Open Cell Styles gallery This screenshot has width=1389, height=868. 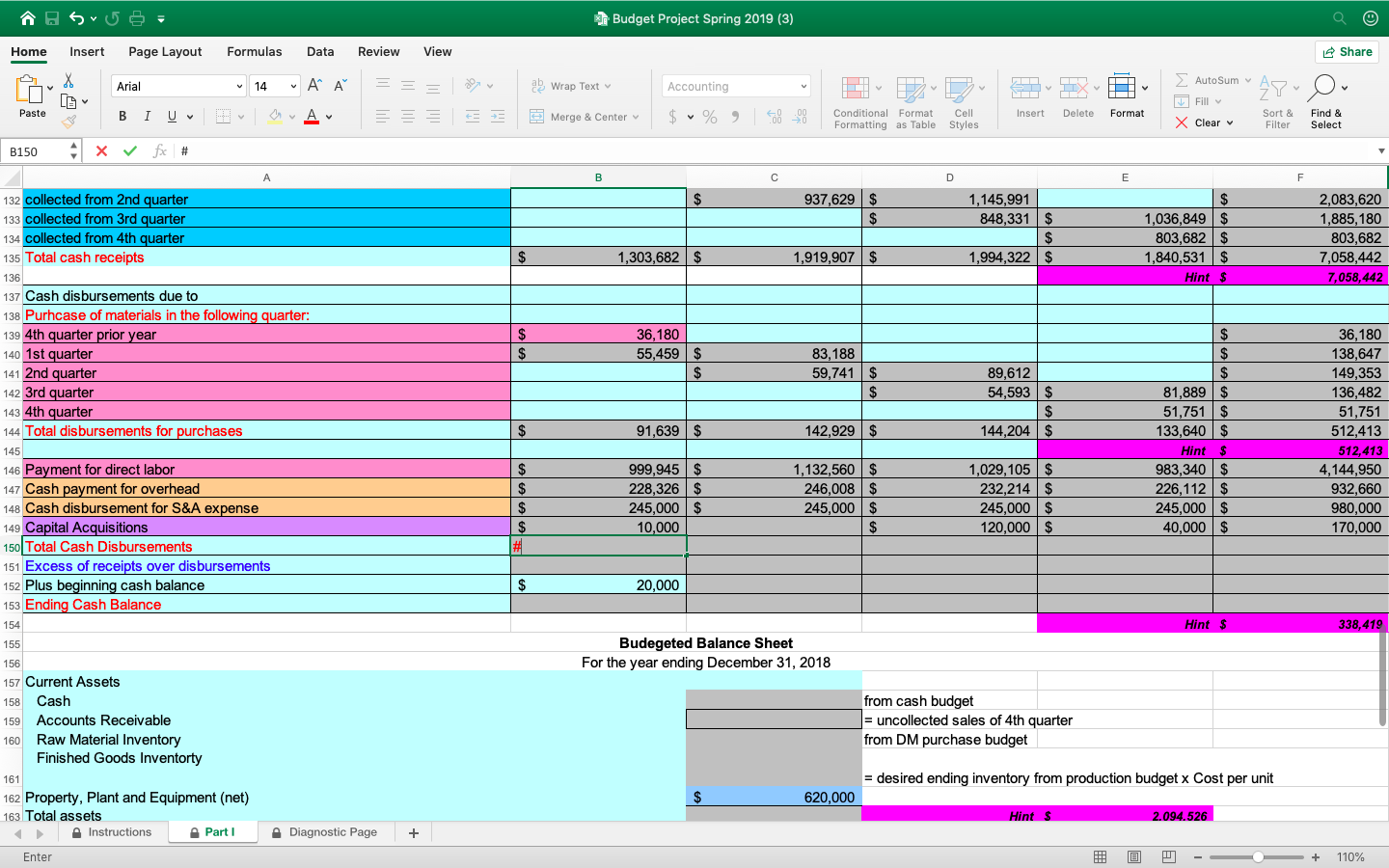click(964, 101)
